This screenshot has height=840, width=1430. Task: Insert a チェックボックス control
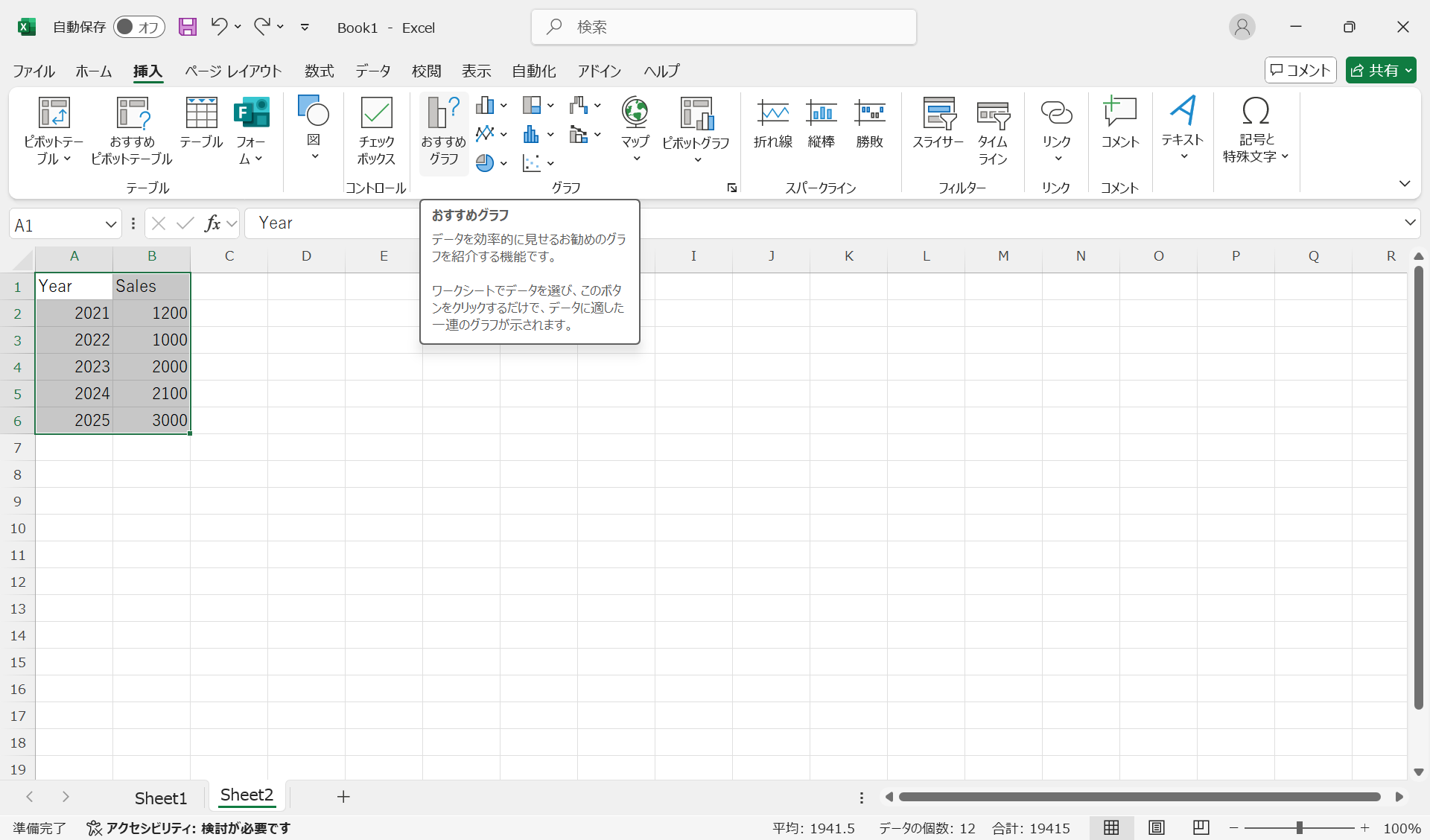point(376,131)
